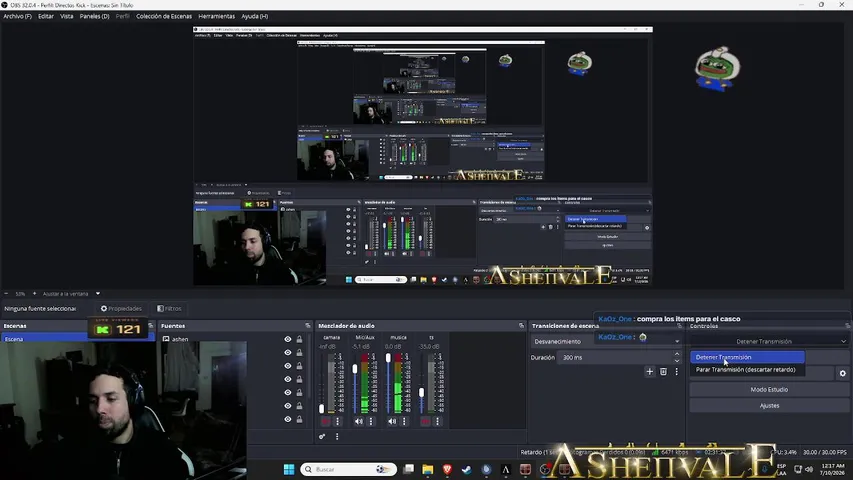Open the gear settings icon in Controles
The height and width of the screenshot is (480, 853).
click(x=843, y=373)
